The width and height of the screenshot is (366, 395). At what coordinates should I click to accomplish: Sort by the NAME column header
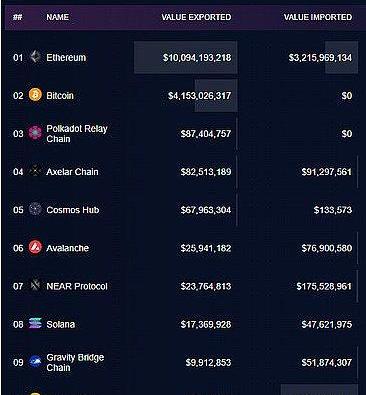pyautogui.click(x=57, y=17)
